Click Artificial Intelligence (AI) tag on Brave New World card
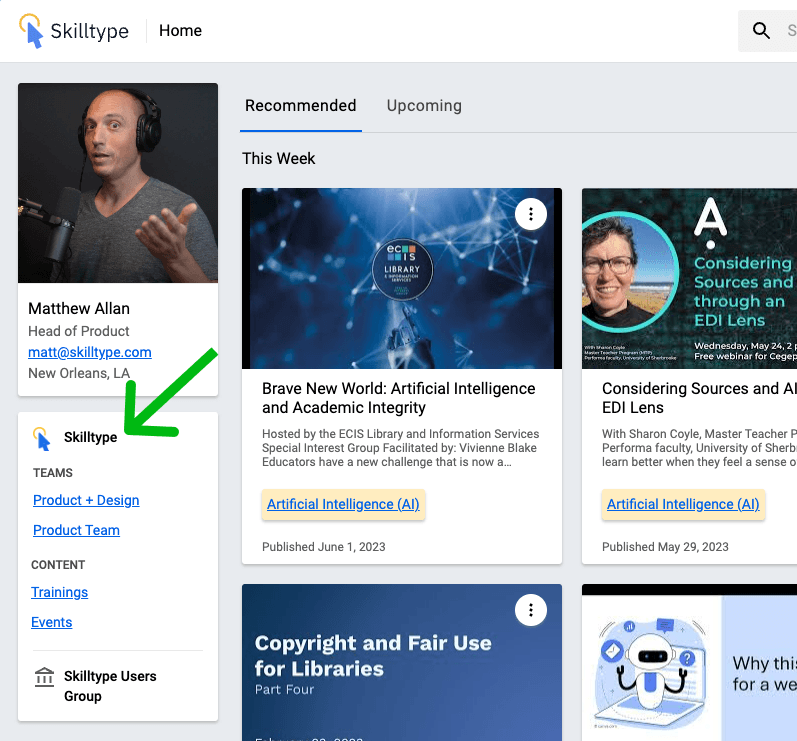The width and height of the screenshot is (797, 741). [x=343, y=504]
